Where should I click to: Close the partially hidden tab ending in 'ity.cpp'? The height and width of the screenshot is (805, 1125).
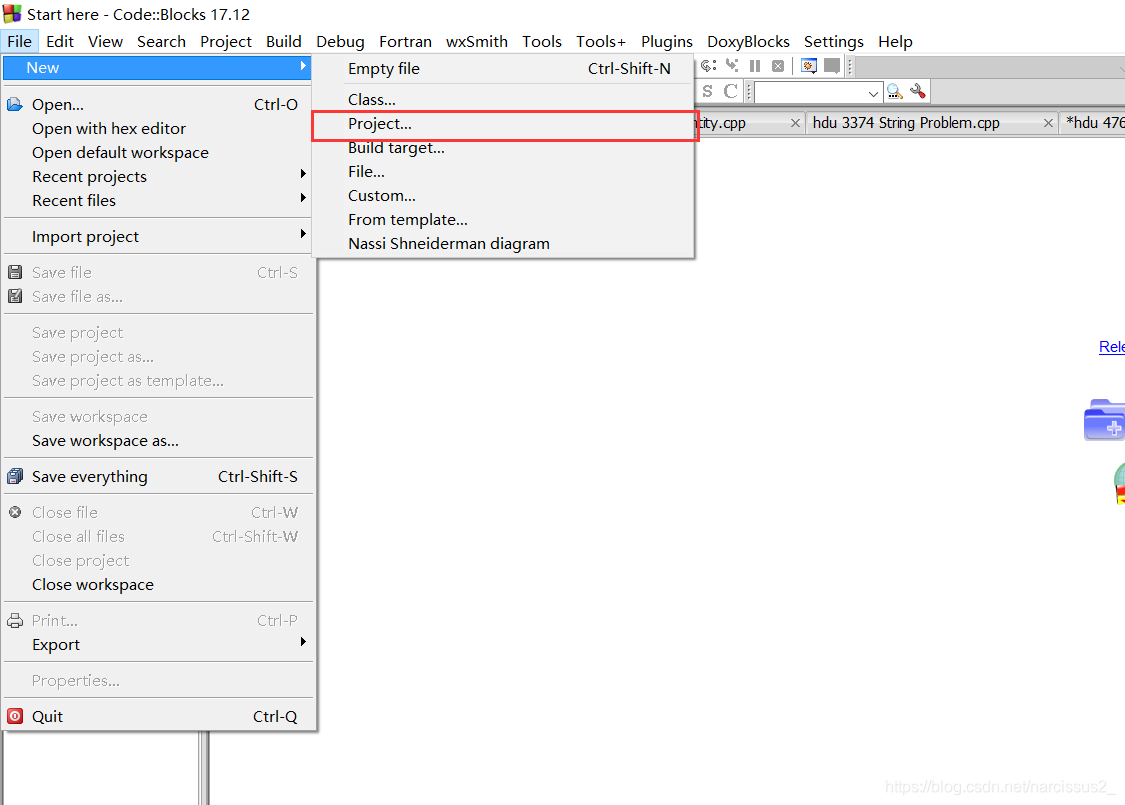(x=795, y=123)
